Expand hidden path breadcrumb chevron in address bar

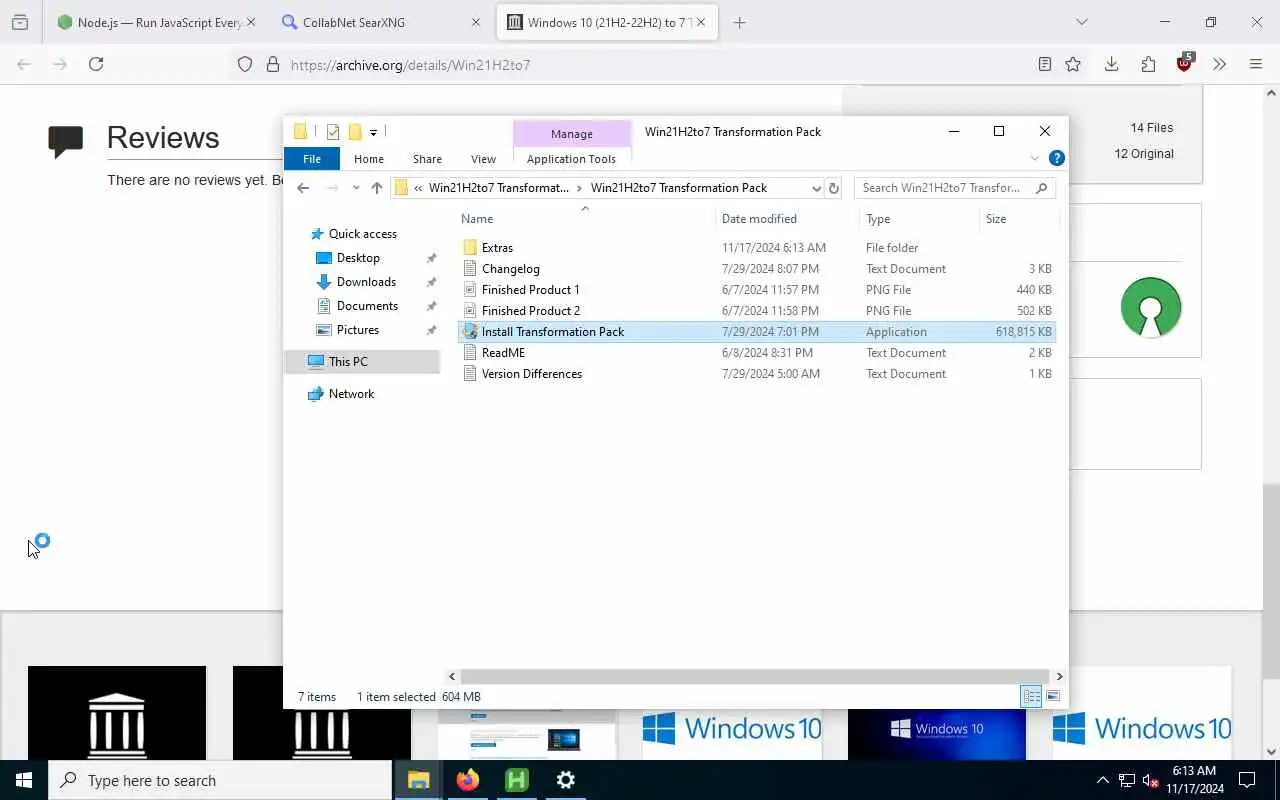tap(418, 188)
